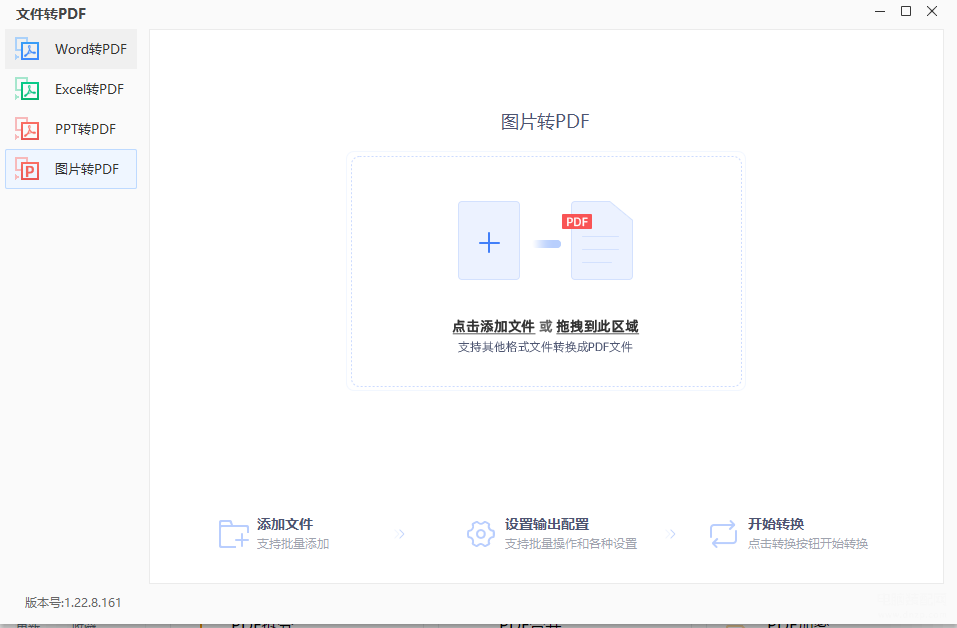The width and height of the screenshot is (957, 628).
Task: Click the 拖拽到此区域 link text
Action: 597,327
